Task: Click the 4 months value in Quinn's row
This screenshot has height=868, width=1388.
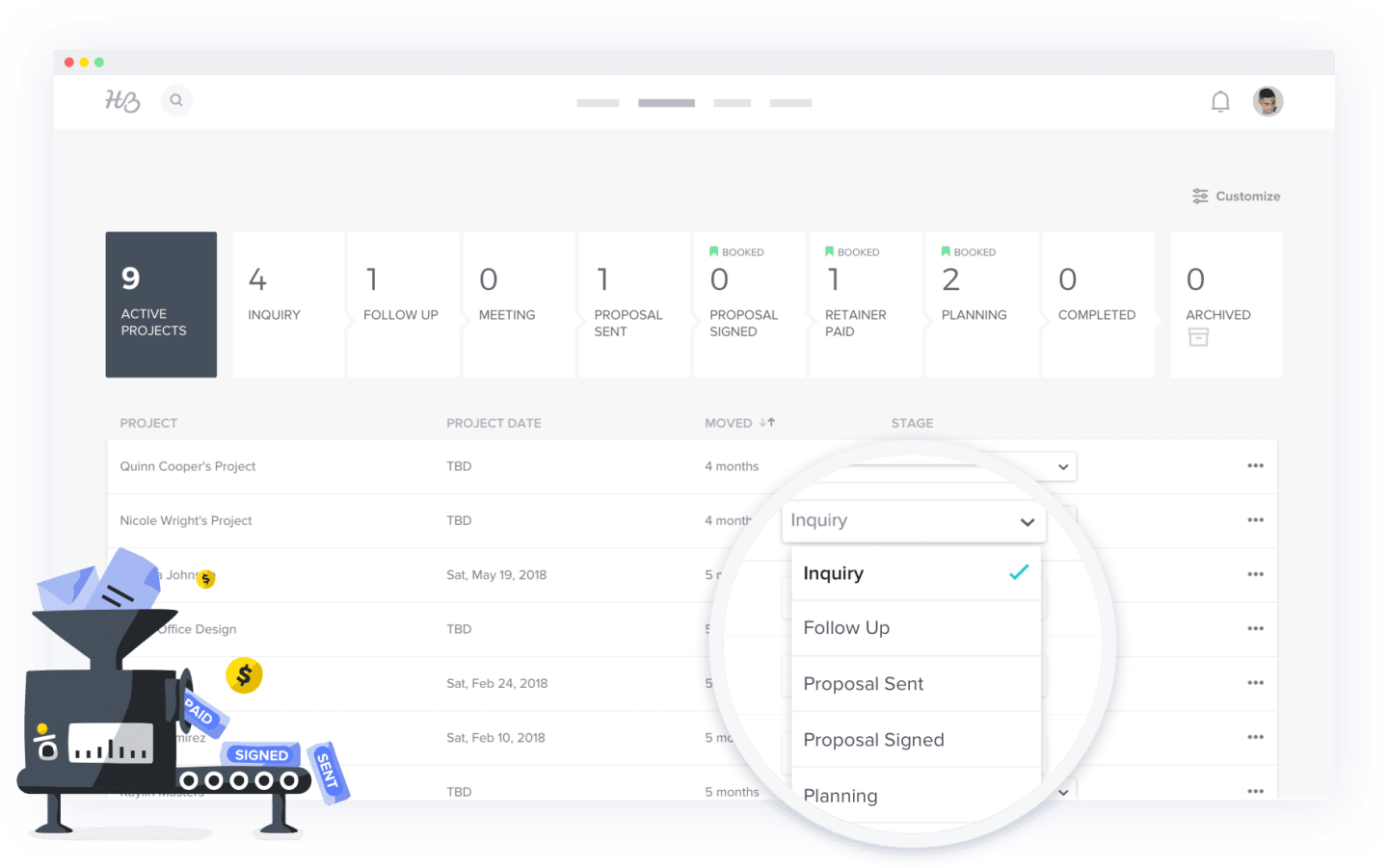Action: pos(732,466)
